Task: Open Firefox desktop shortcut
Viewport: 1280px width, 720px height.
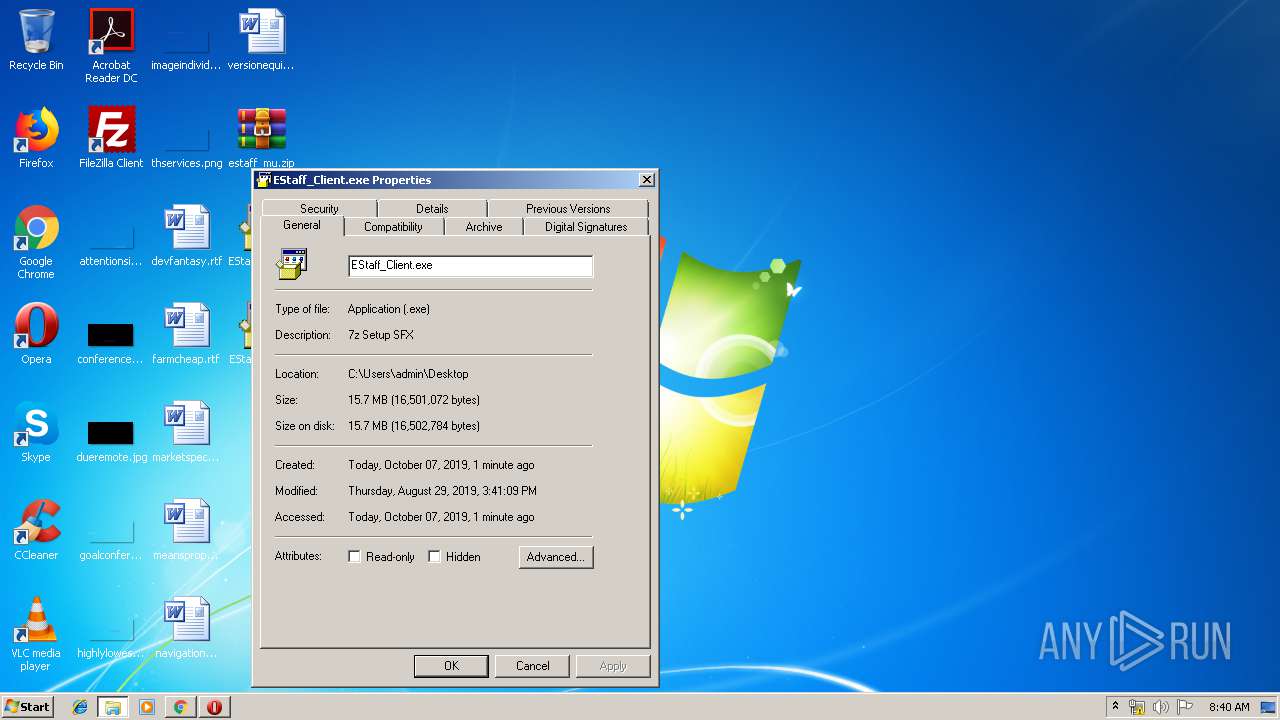Action: click(36, 138)
